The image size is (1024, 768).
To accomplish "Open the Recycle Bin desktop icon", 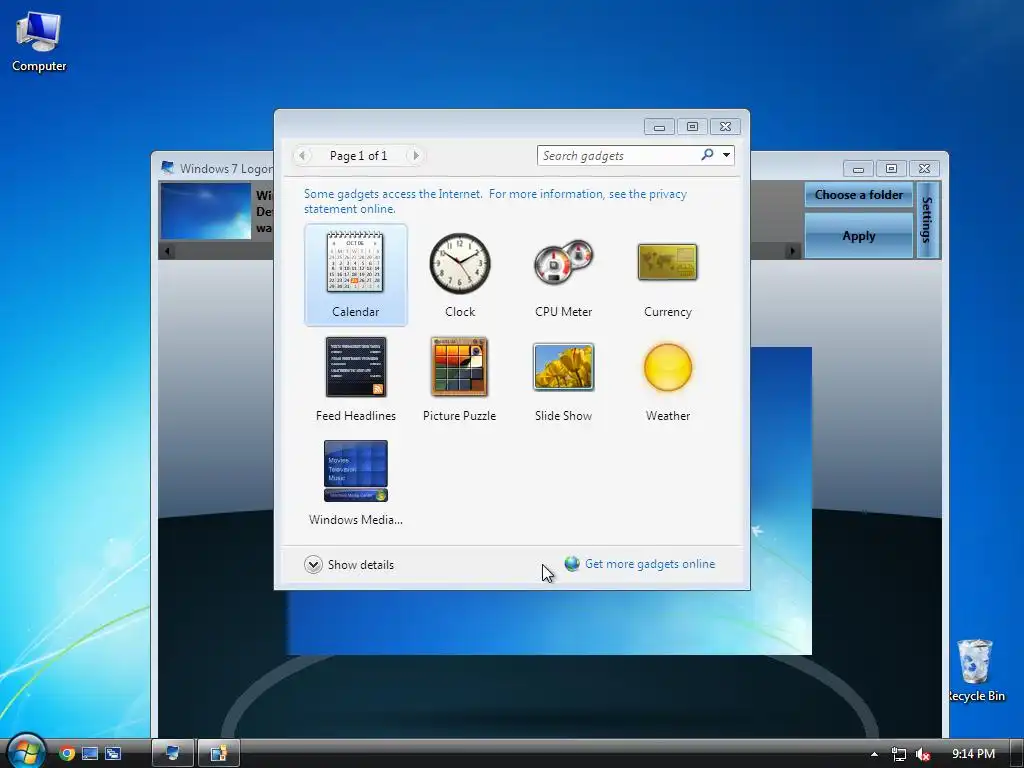I will pyautogui.click(x=976, y=671).
